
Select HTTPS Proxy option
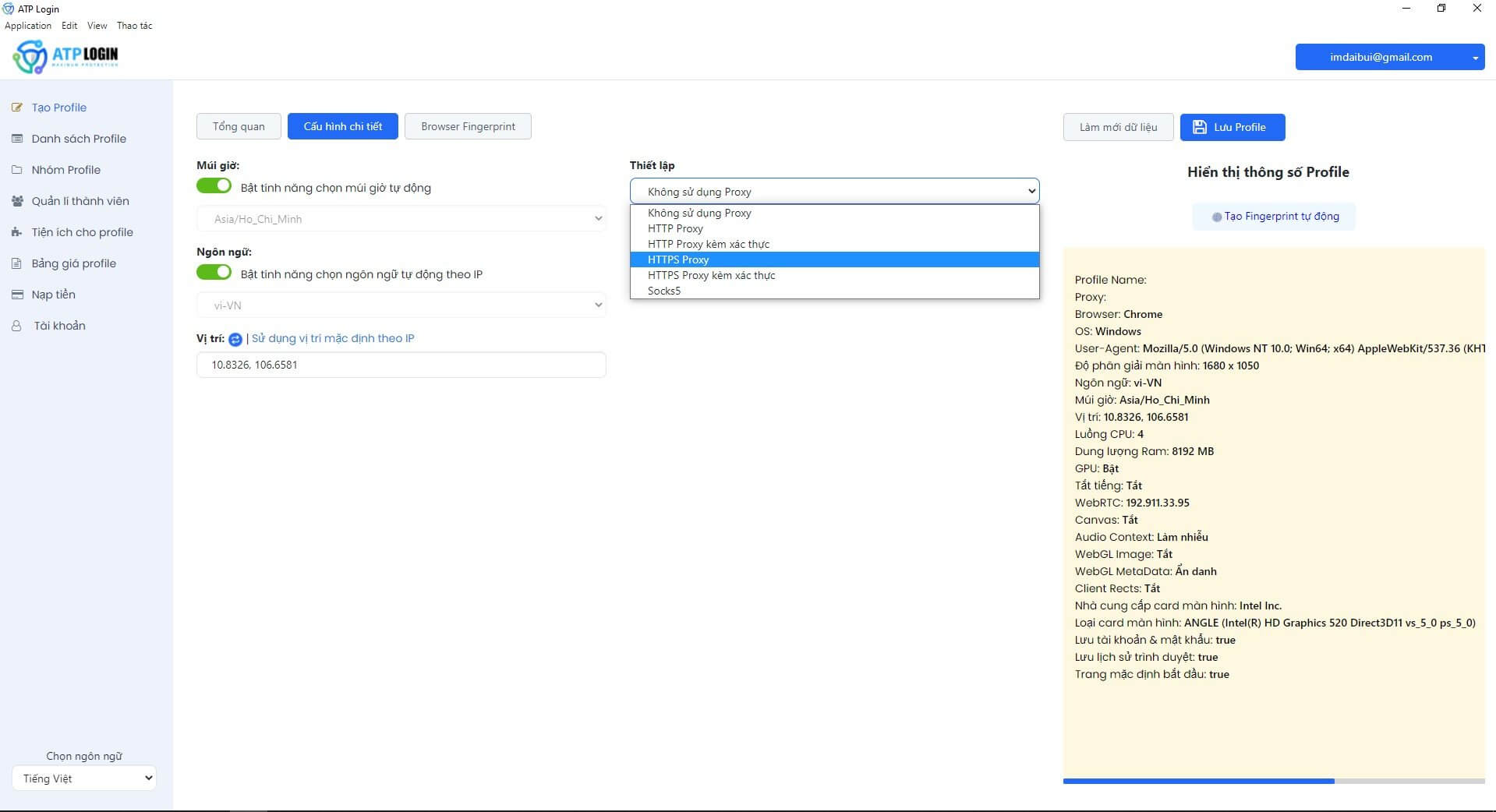[x=834, y=259]
